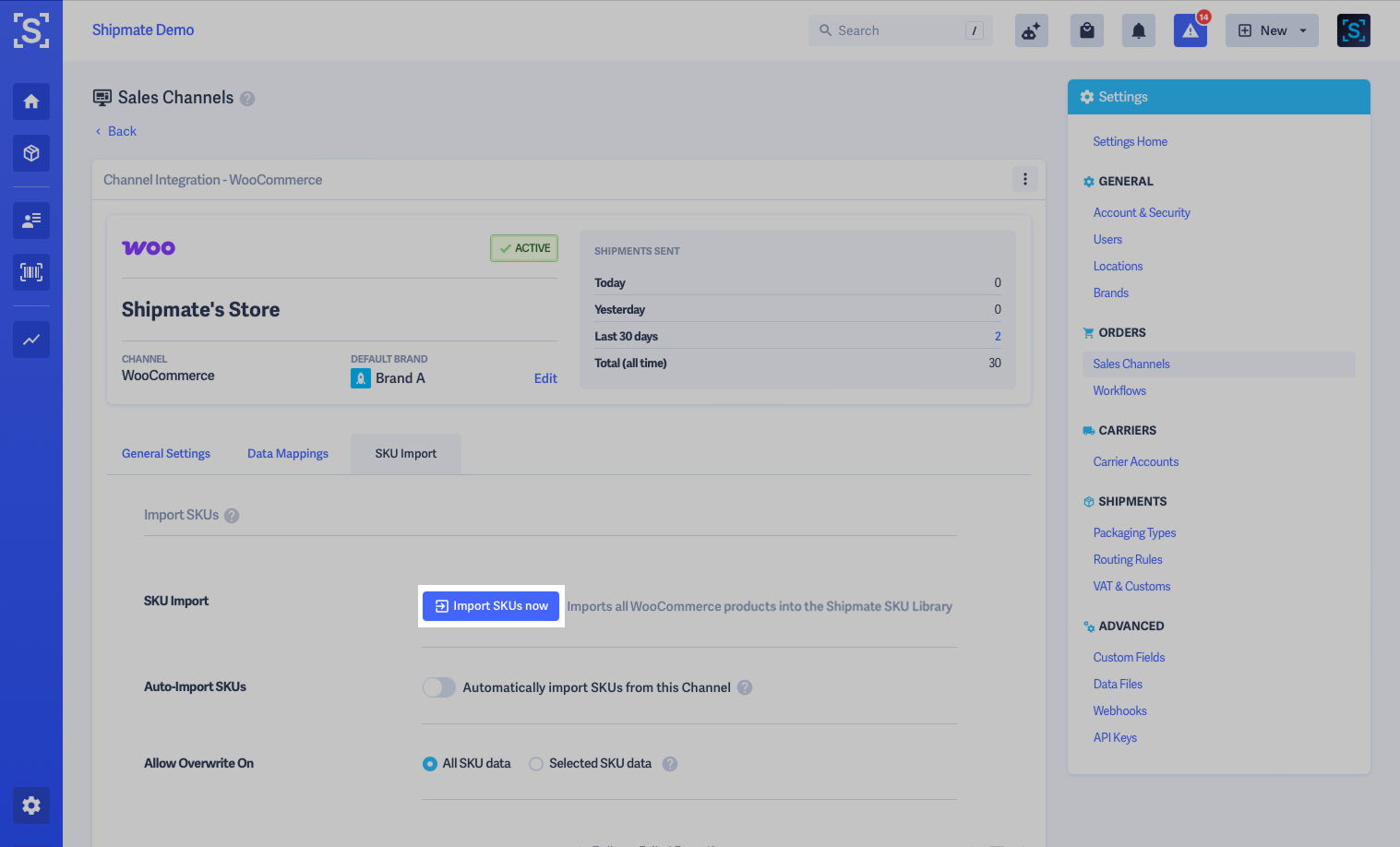Click the WooCommerce logo
This screenshot has width=1400, height=847.
click(149, 247)
